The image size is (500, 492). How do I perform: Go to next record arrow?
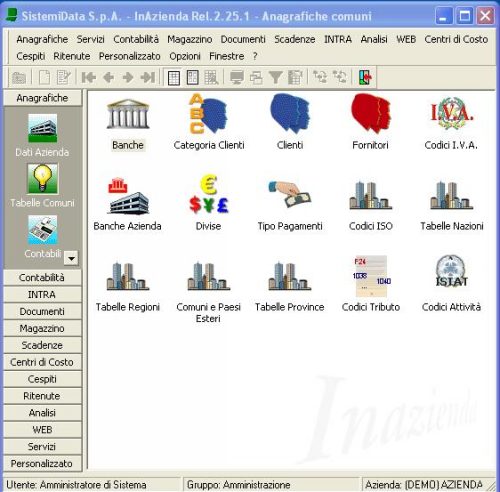(128, 77)
